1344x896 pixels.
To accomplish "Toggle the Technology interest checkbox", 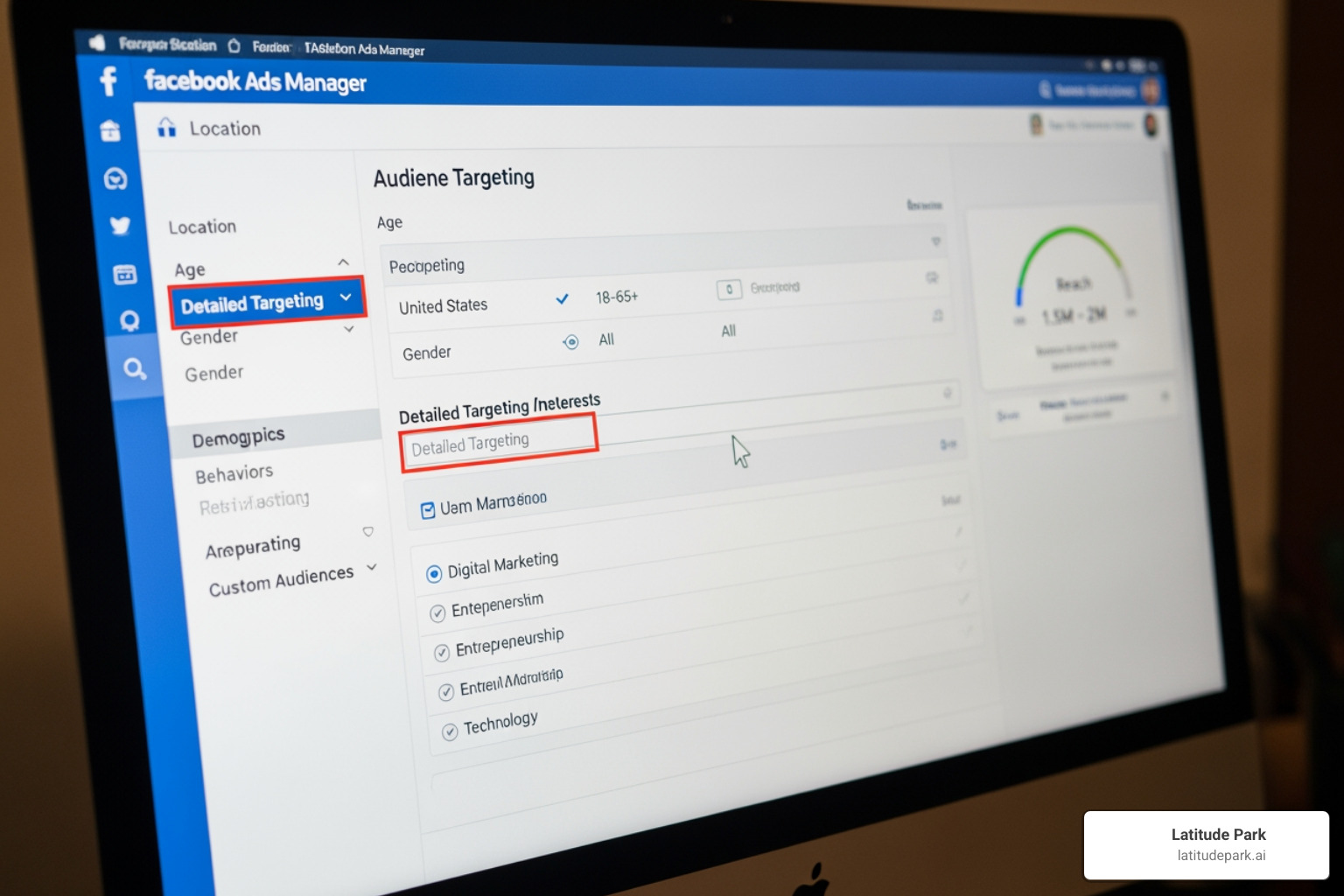I will coord(450,731).
